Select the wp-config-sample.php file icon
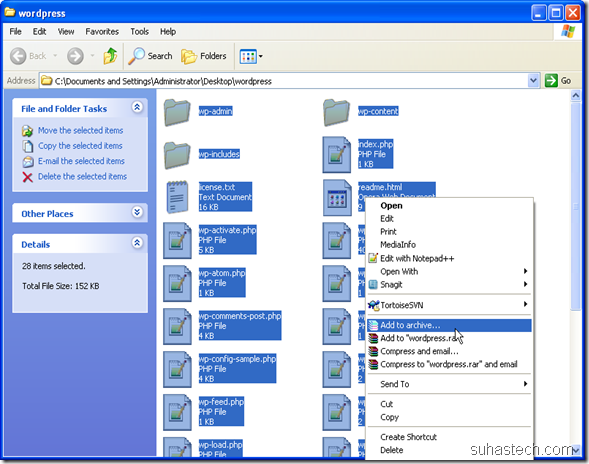Image resolution: width=589 pixels, height=464 pixels. tap(177, 369)
